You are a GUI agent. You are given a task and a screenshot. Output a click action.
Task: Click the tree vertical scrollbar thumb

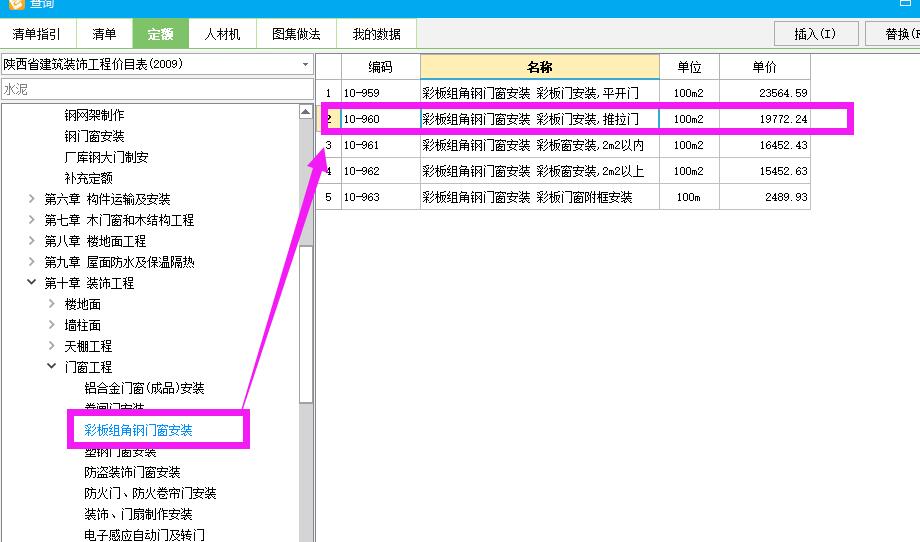pyautogui.click(x=306, y=324)
